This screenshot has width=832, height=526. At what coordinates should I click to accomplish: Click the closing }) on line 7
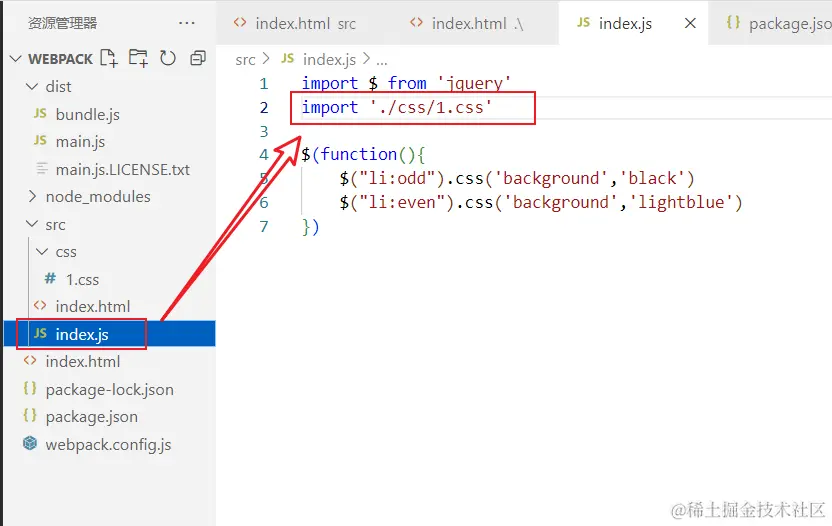pos(310,227)
